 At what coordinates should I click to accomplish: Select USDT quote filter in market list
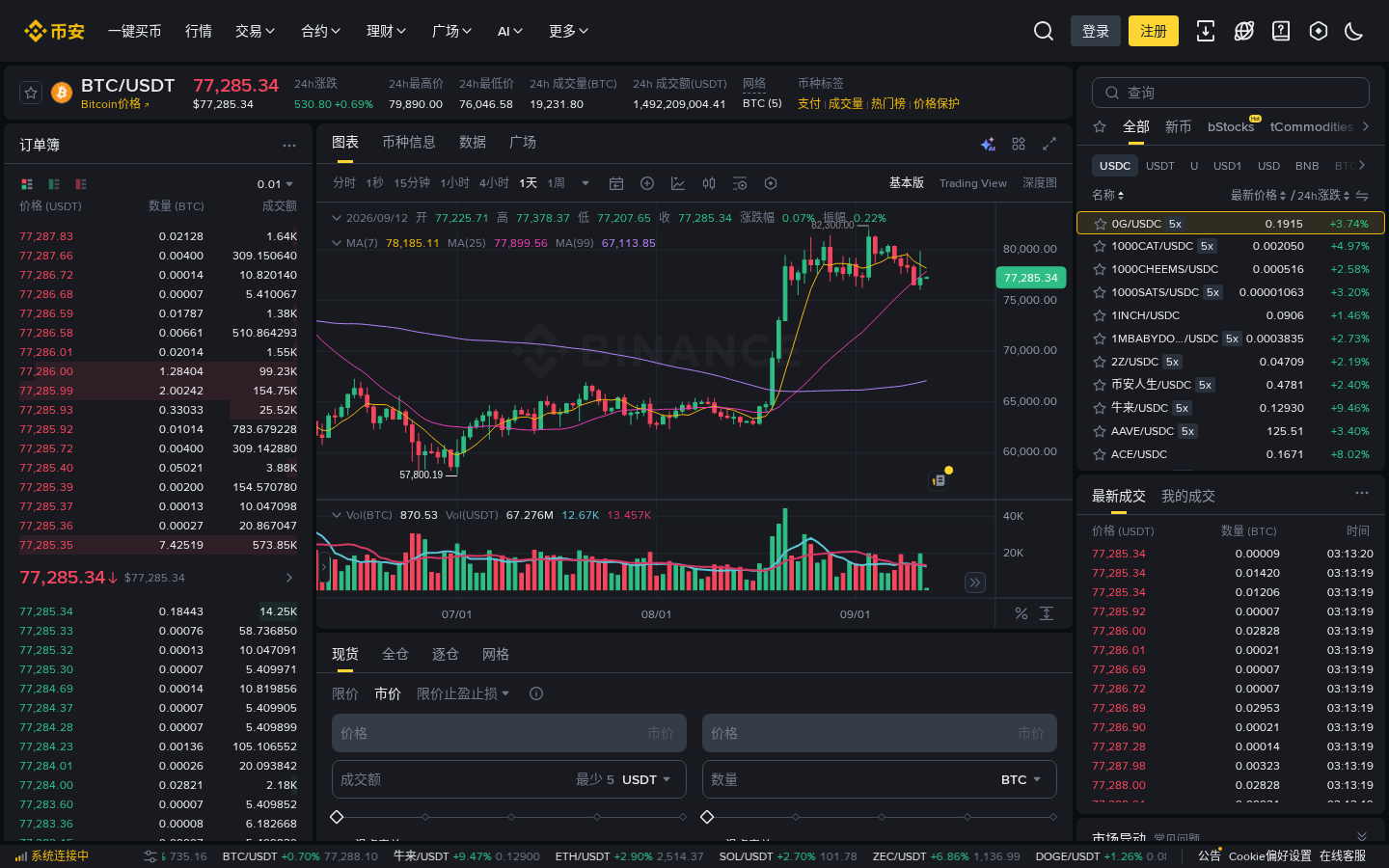coord(1160,166)
